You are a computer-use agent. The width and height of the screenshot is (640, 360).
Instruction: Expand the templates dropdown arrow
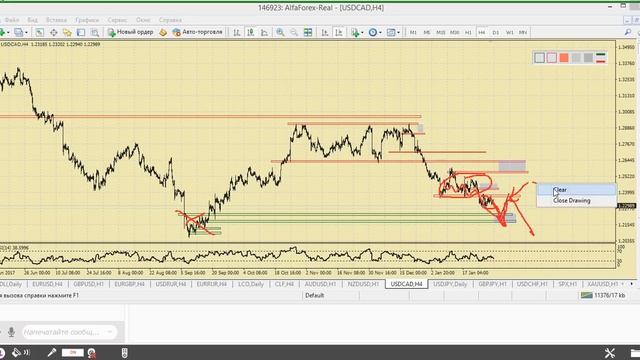(398, 32)
